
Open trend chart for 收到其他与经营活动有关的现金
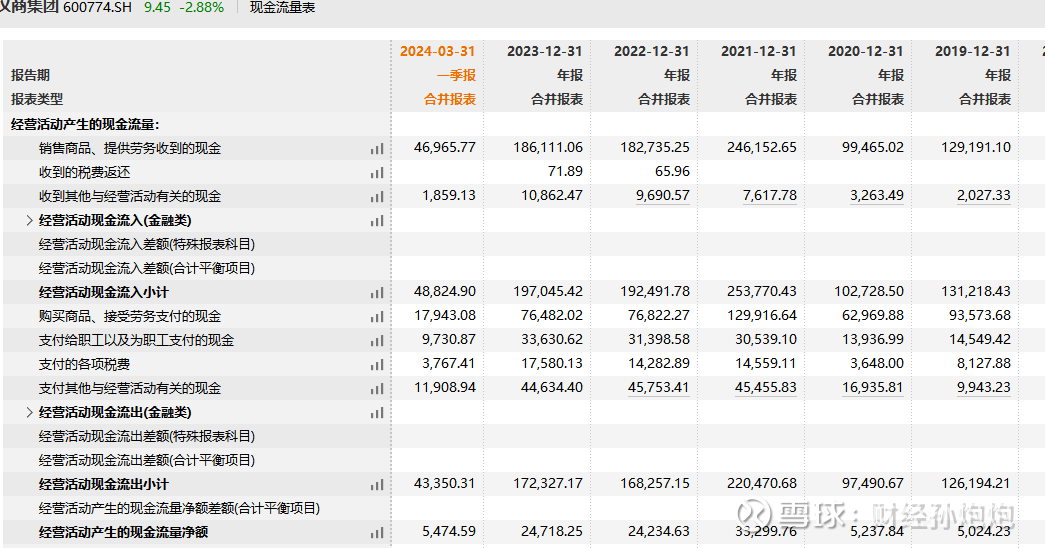click(376, 196)
